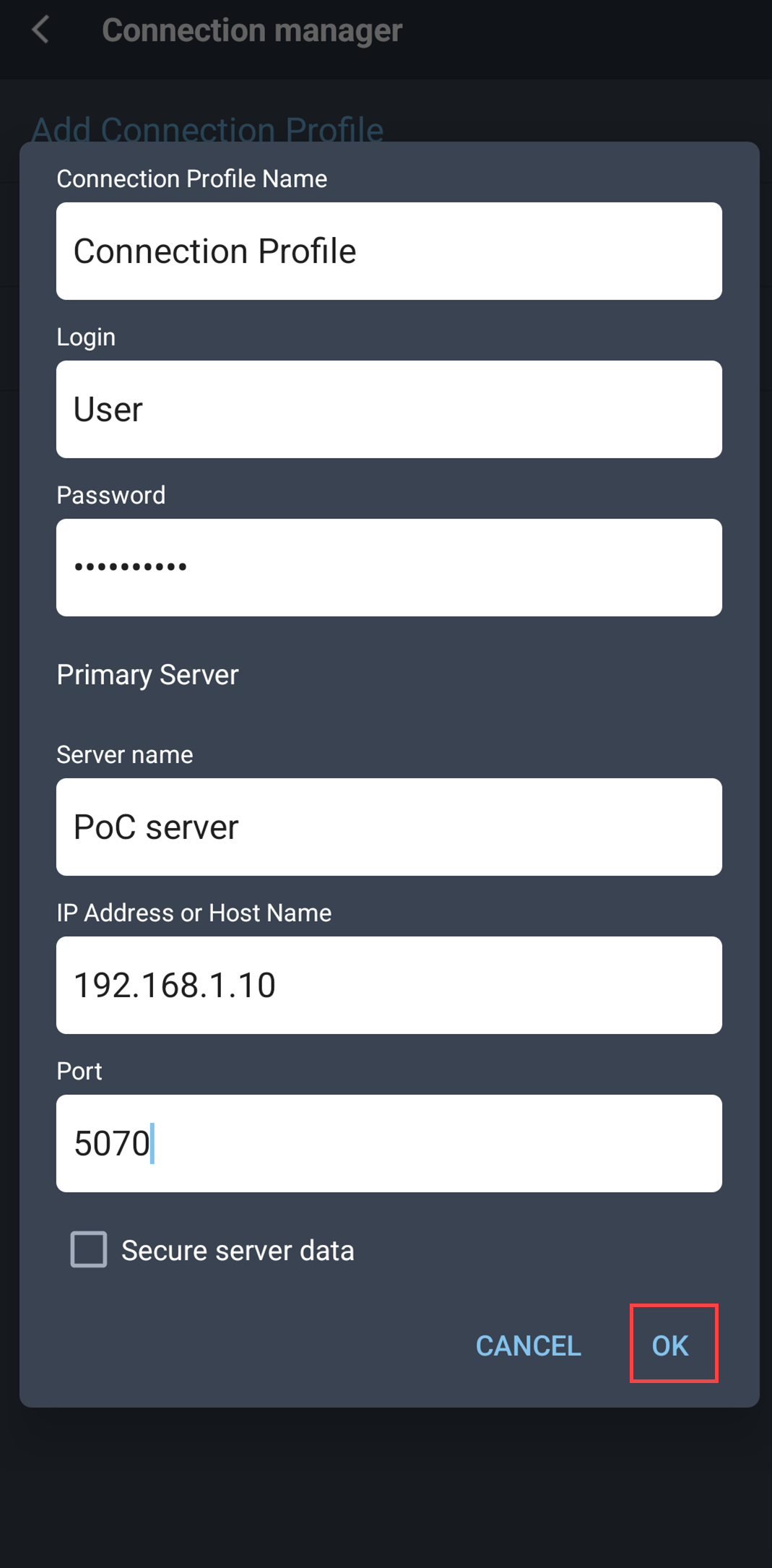The height and width of the screenshot is (1568, 772).
Task: Select the Login field showing User
Action: pos(389,408)
